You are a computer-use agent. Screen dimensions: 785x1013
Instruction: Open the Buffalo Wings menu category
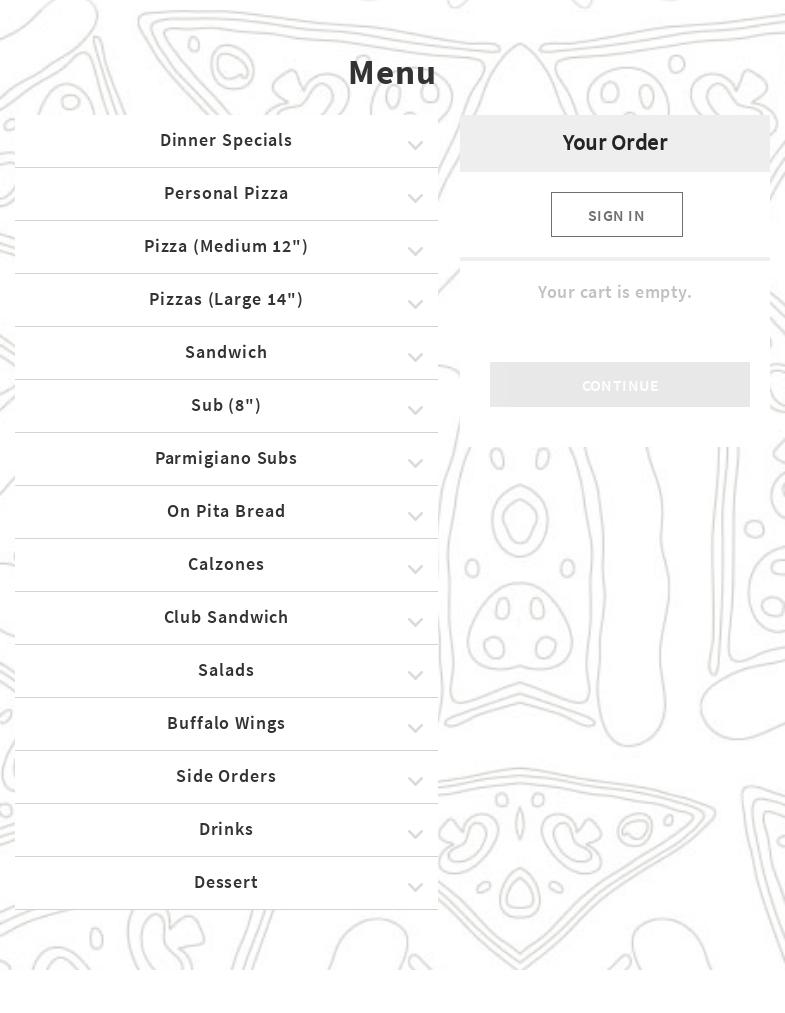click(x=226, y=723)
